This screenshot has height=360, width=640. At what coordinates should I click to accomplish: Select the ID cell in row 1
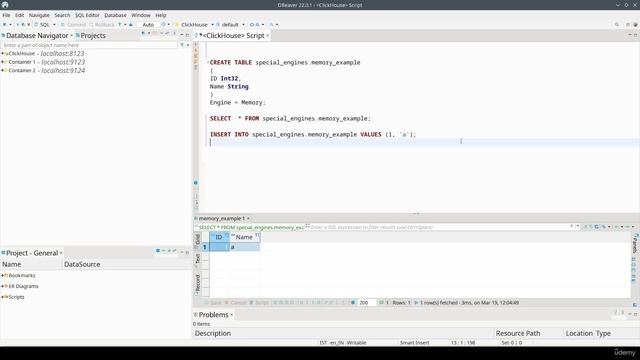point(220,247)
